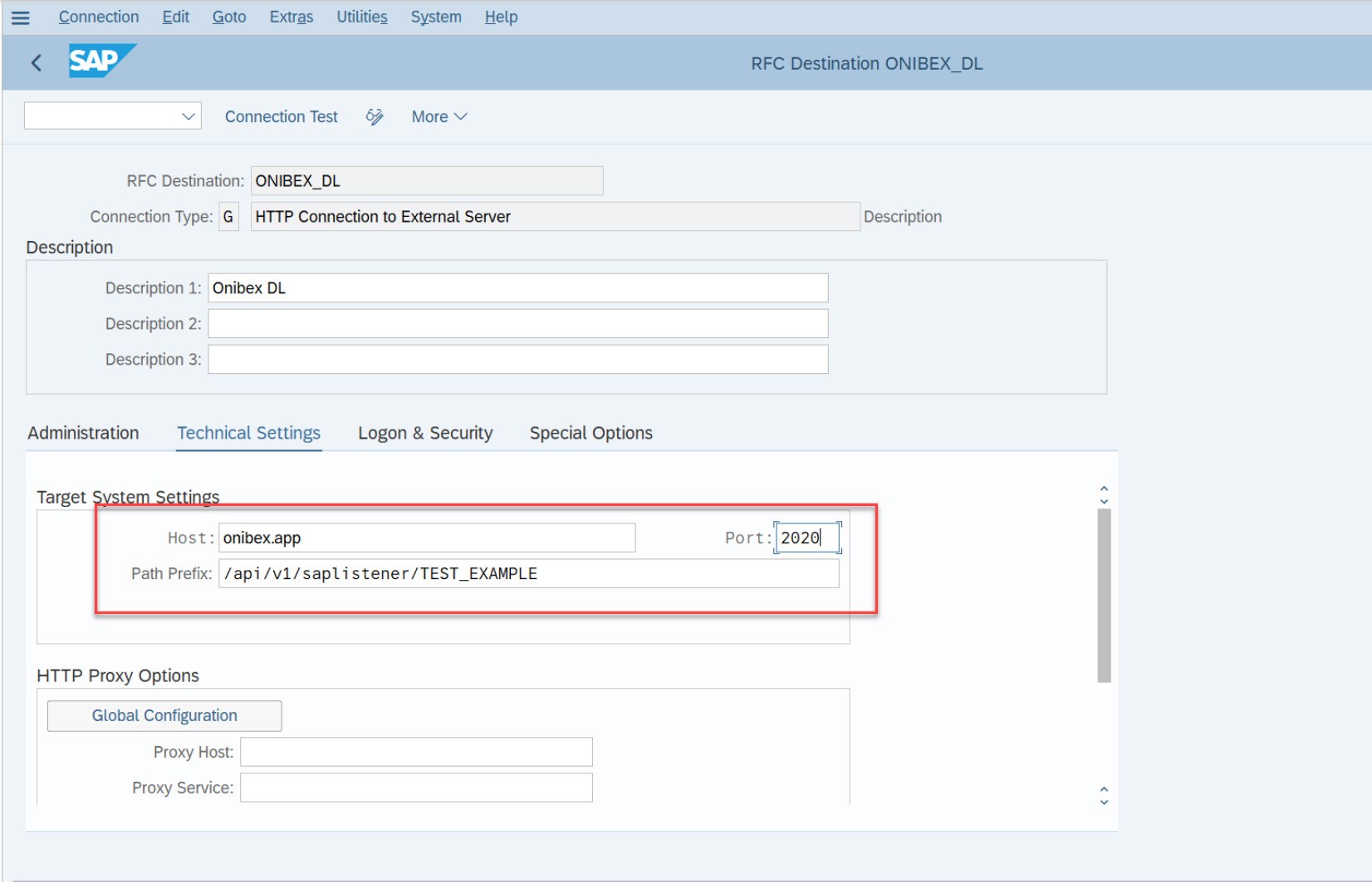Click the Proxy Service input field
This screenshot has width=1372, height=884.
pyautogui.click(x=416, y=788)
